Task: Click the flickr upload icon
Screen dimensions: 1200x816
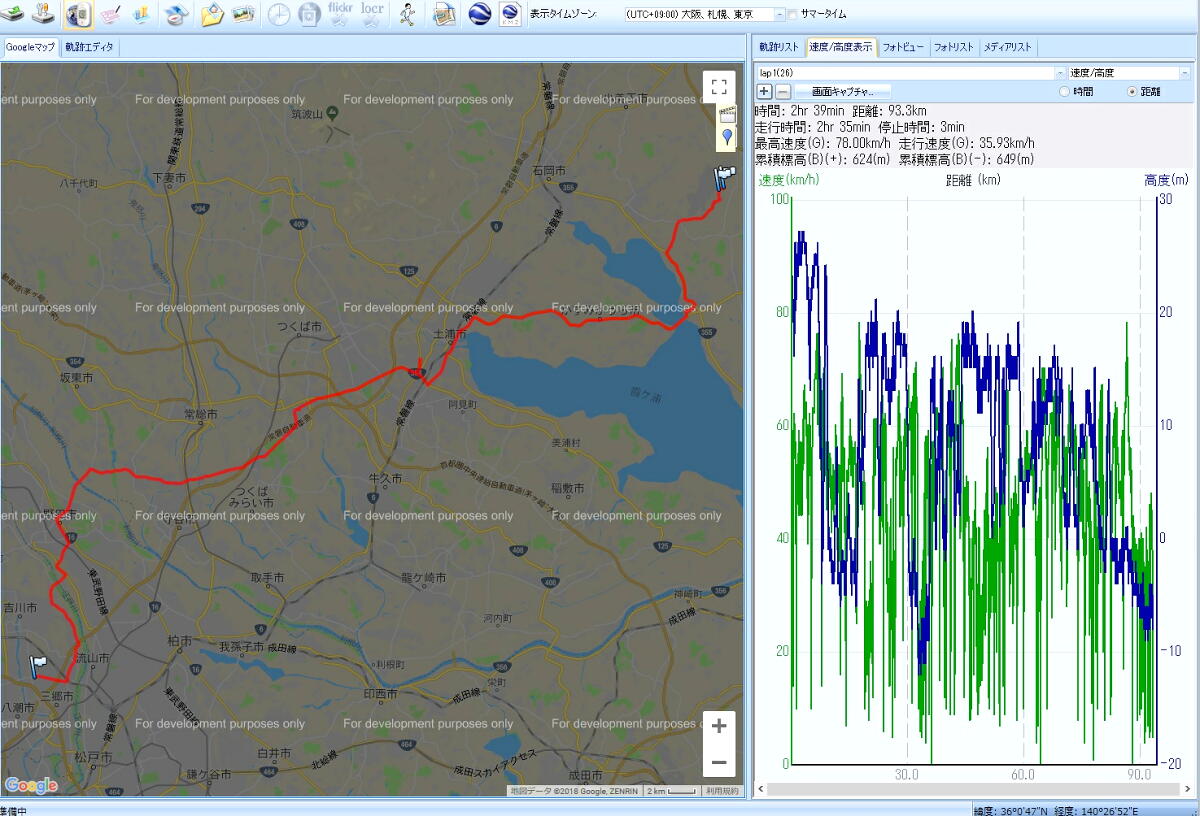Action: 340,14
